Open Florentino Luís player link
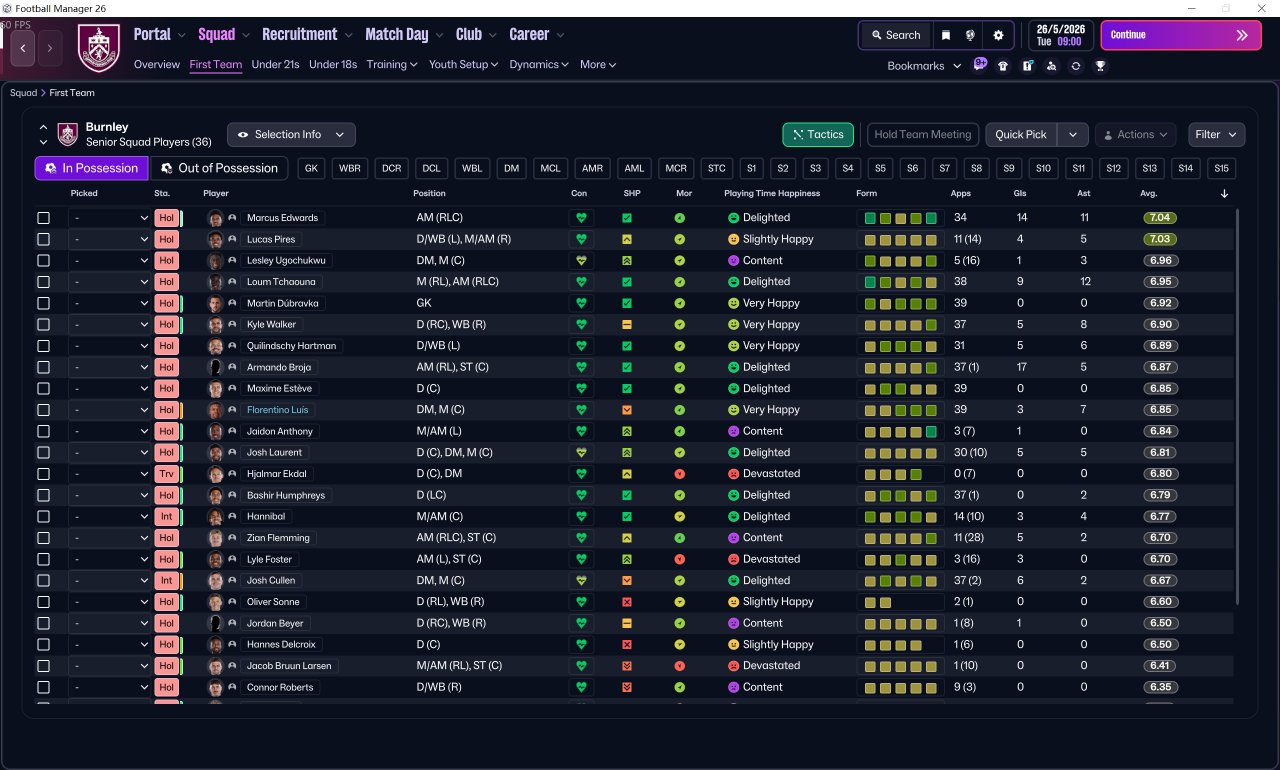 point(278,410)
